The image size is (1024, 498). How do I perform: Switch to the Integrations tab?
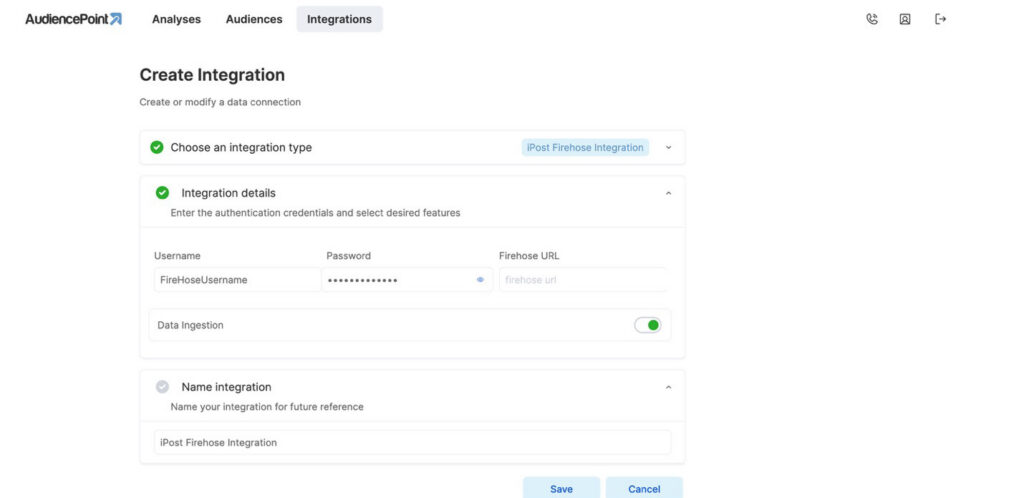click(340, 19)
